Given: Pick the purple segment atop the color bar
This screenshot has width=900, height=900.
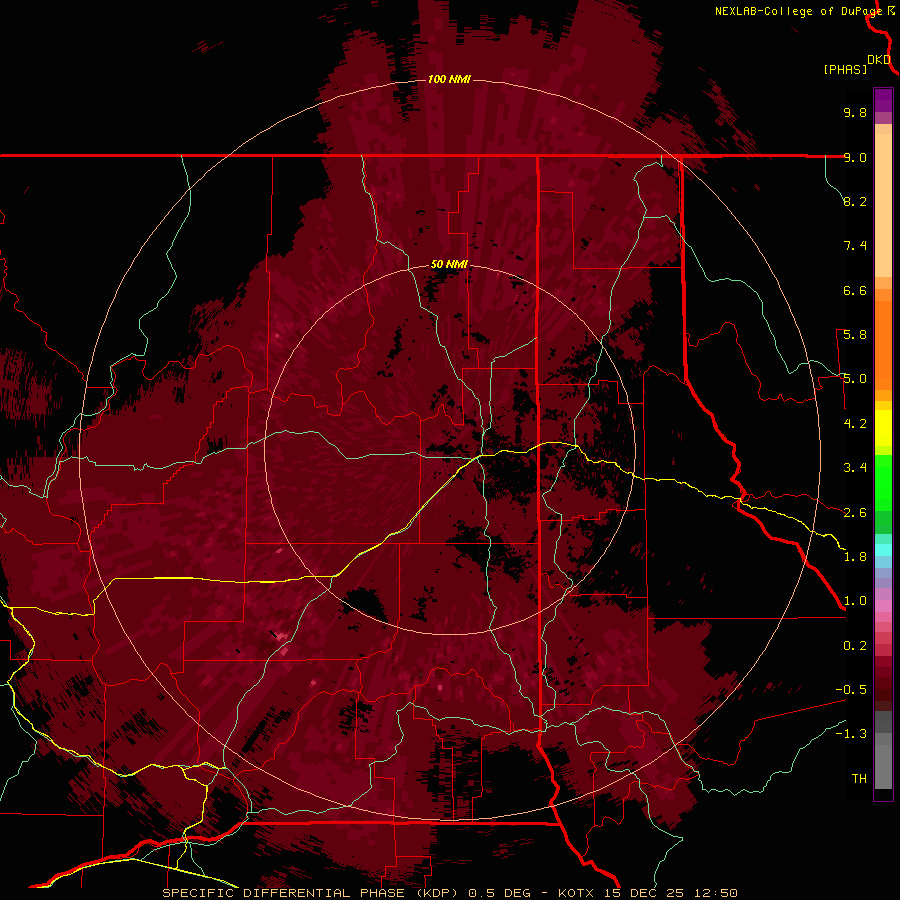Looking at the screenshot, I should (883, 100).
